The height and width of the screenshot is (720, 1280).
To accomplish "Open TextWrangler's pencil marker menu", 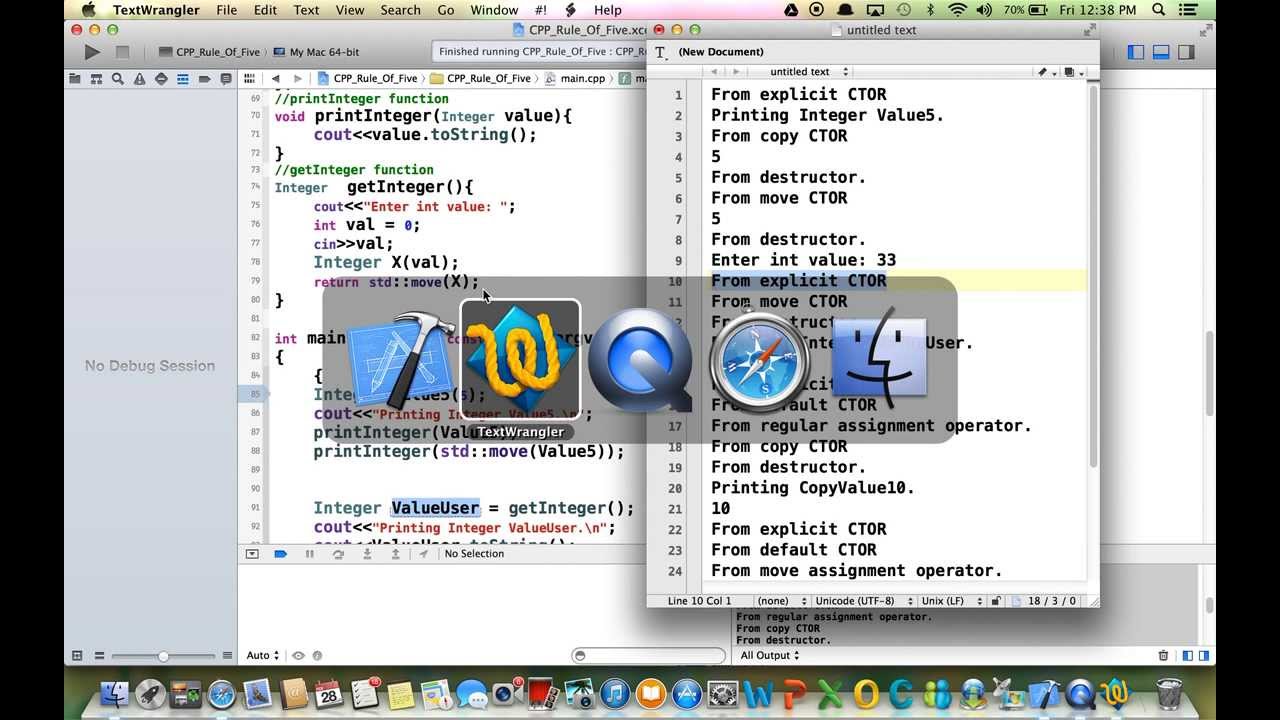I will point(1045,72).
